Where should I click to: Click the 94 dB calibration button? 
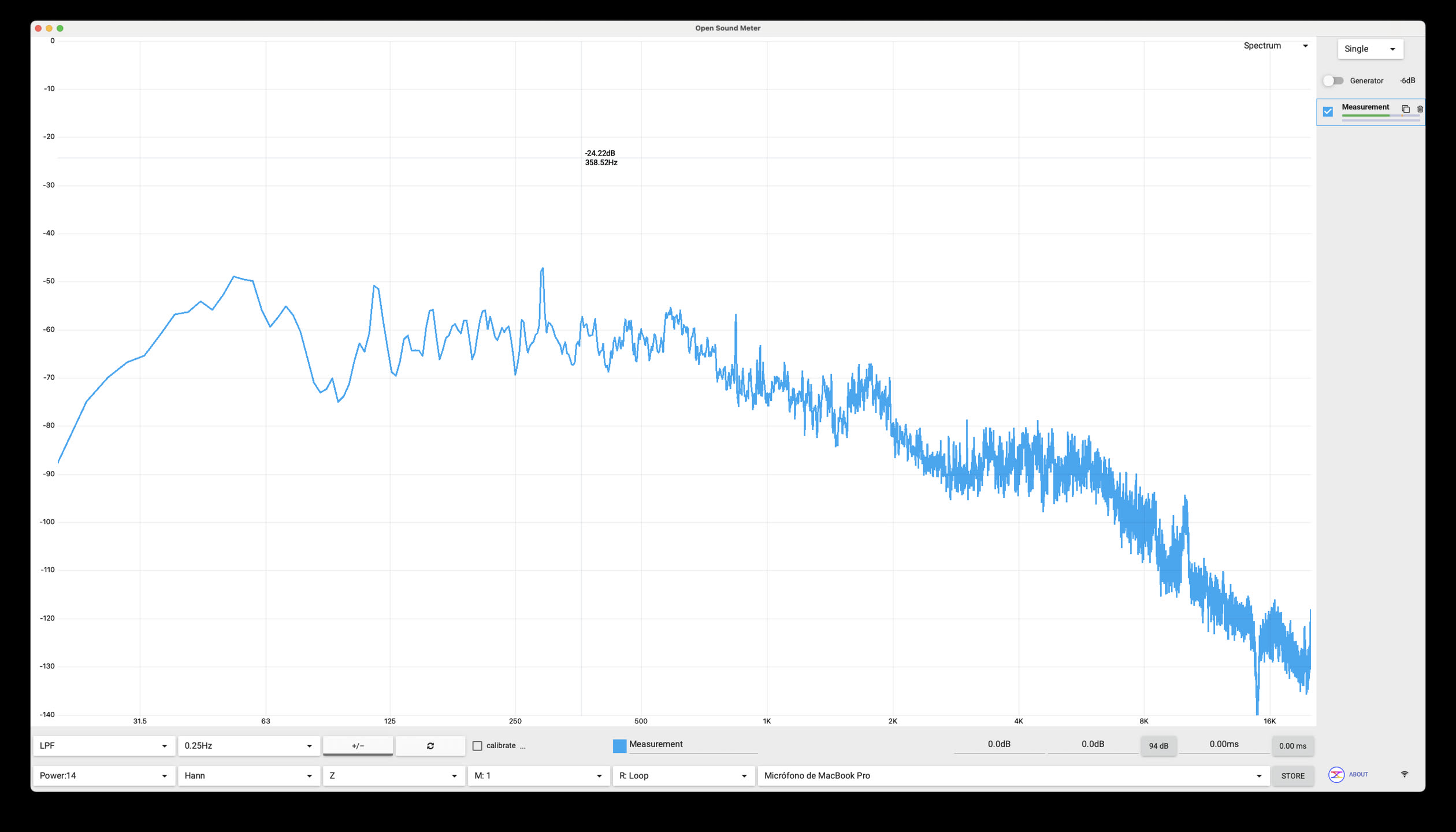click(1158, 745)
